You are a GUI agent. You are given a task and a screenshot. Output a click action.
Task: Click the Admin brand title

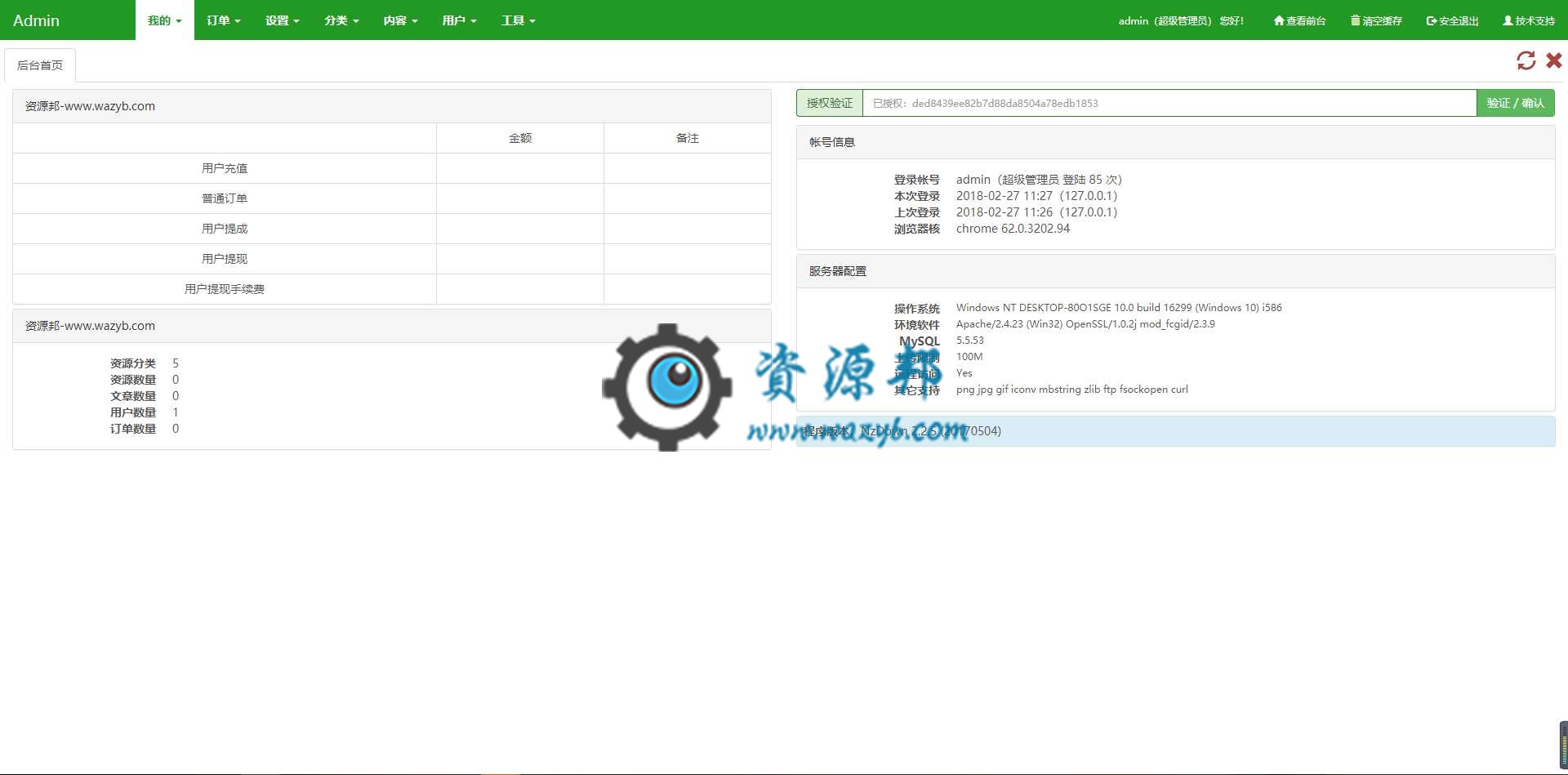coord(36,20)
